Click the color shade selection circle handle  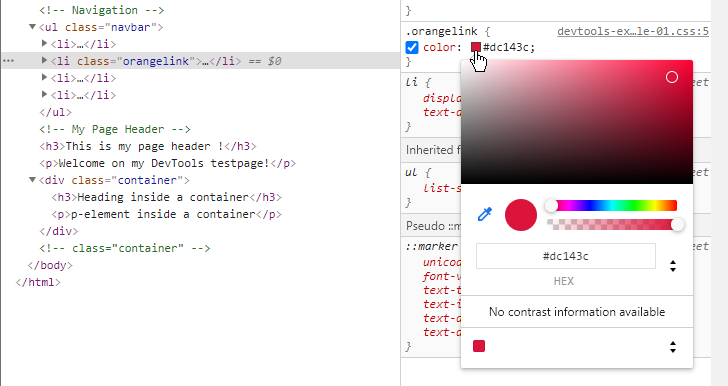(672, 77)
